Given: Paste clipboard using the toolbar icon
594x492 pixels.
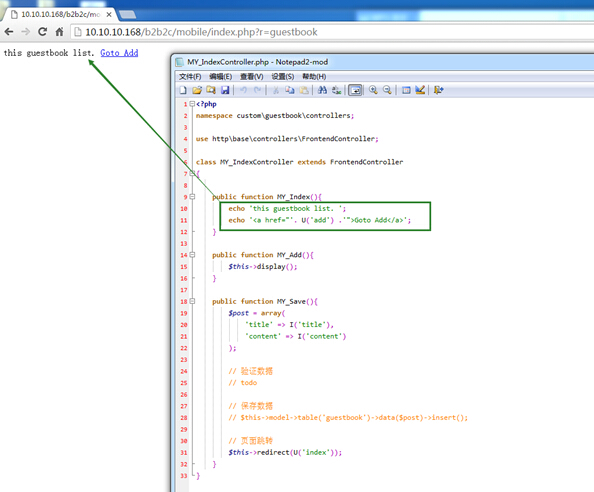Looking at the screenshot, I should pyautogui.click(x=304, y=90).
